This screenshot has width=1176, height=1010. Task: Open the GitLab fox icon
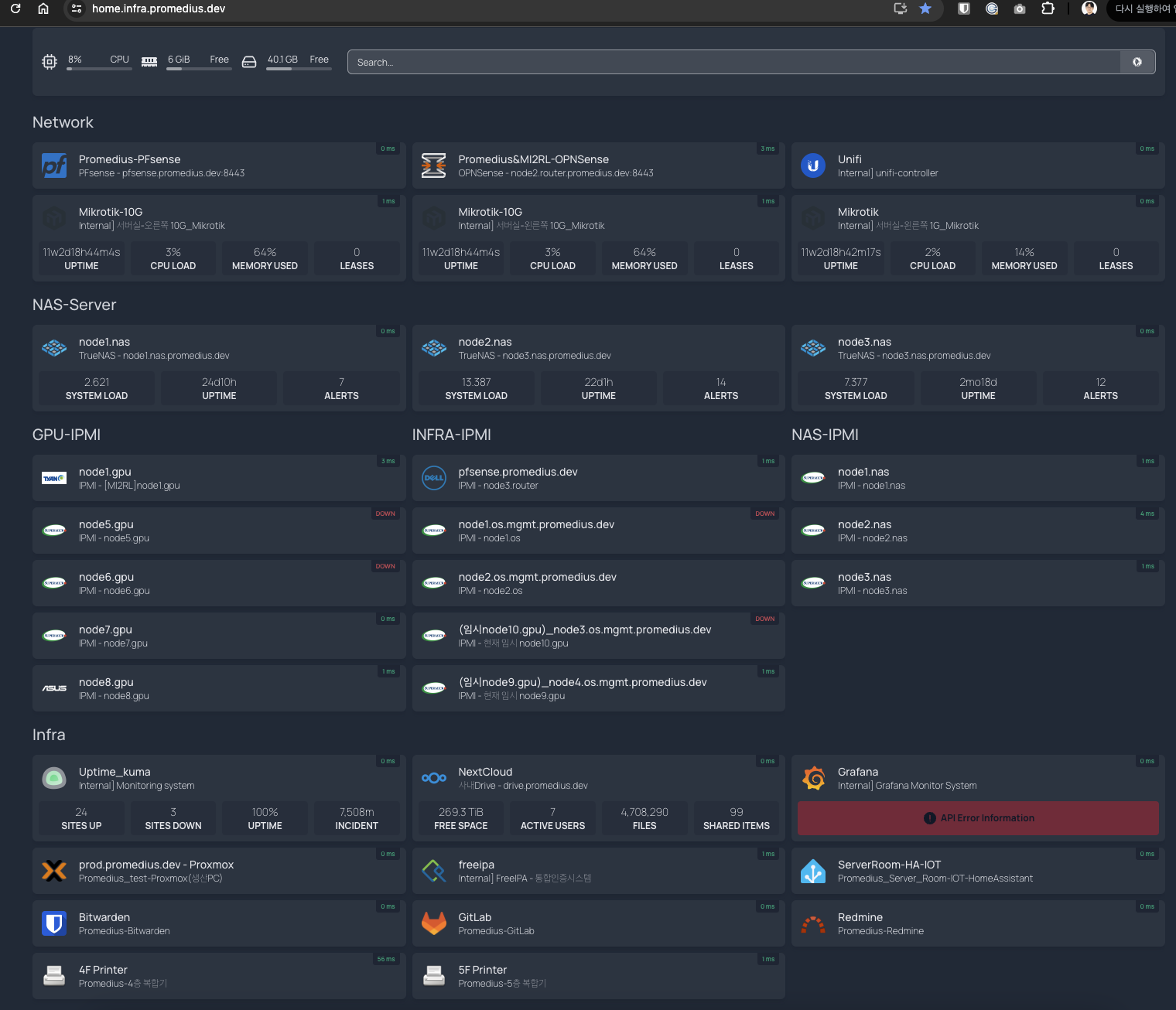pos(434,923)
